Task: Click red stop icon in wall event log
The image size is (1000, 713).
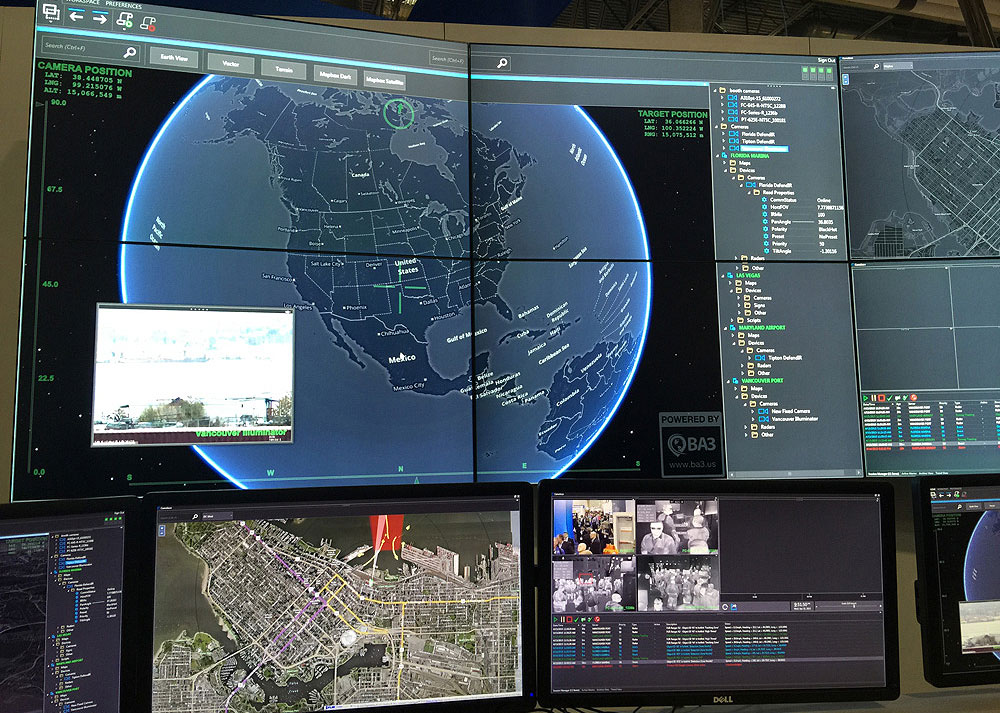Action: point(881,398)
